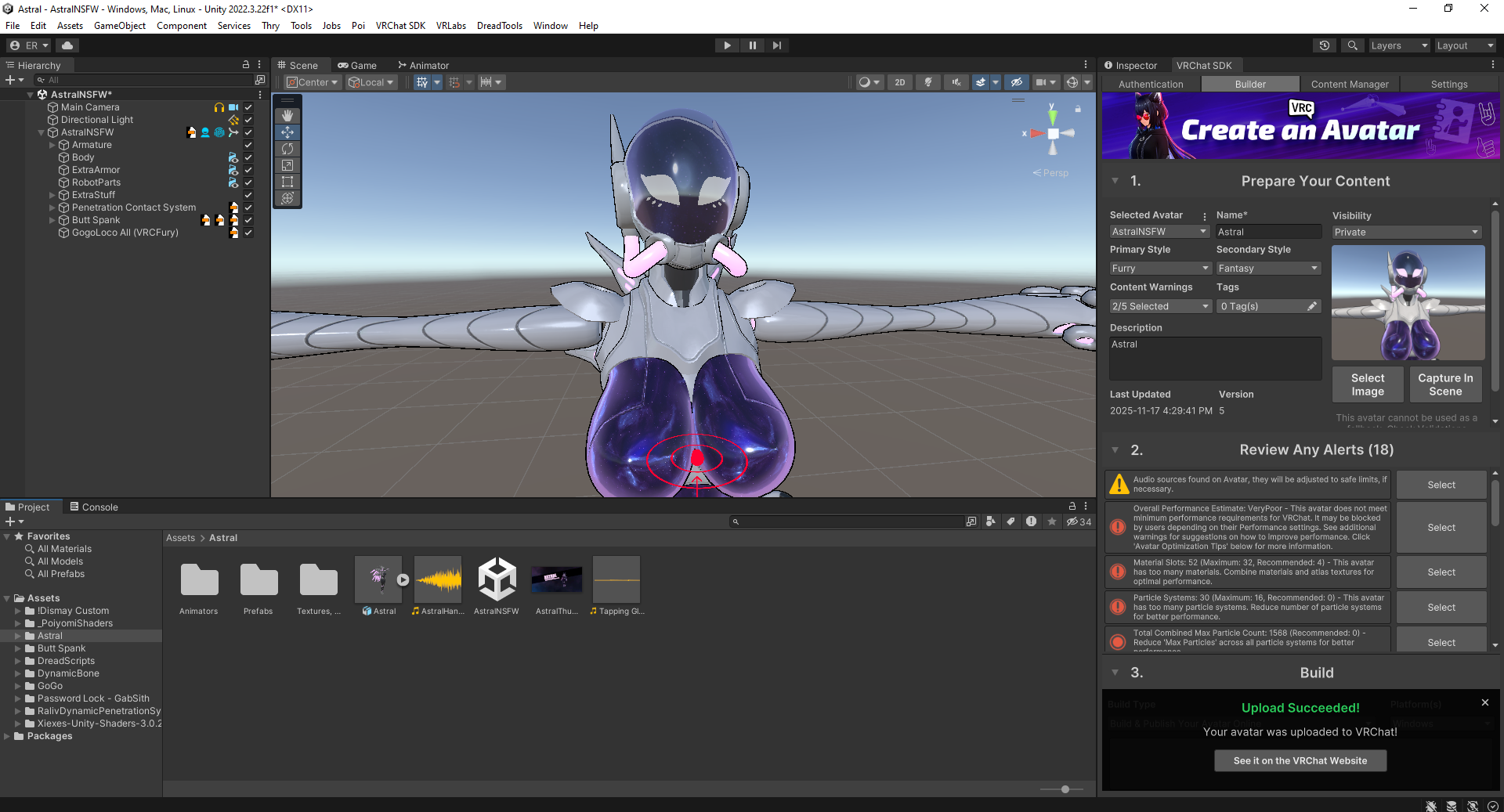Click See it on the VRChat Website
The height and width of the screenshot is (812, 1504).
pos(1300,760)
